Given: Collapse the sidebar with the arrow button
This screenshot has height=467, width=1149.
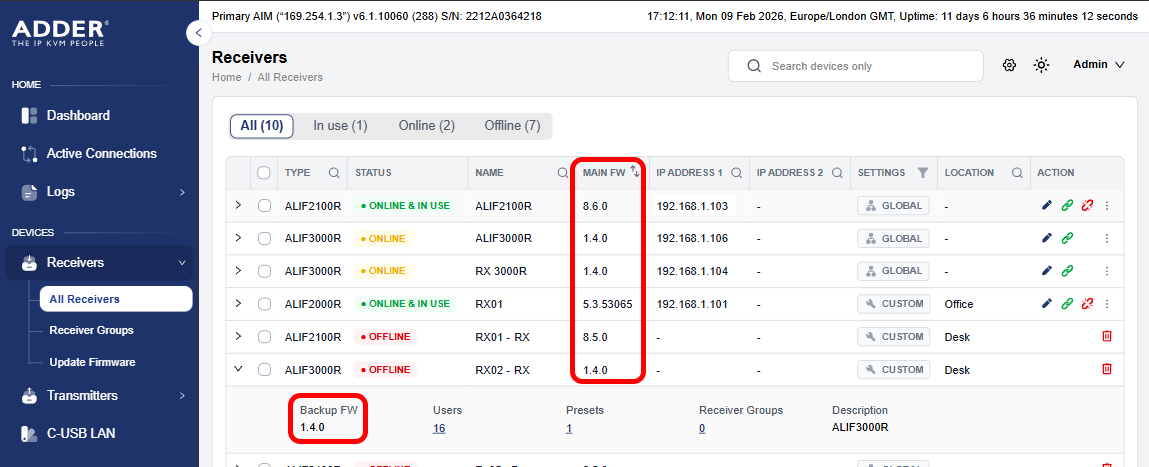Looking at the screenshot, I should tap(199, 33).
